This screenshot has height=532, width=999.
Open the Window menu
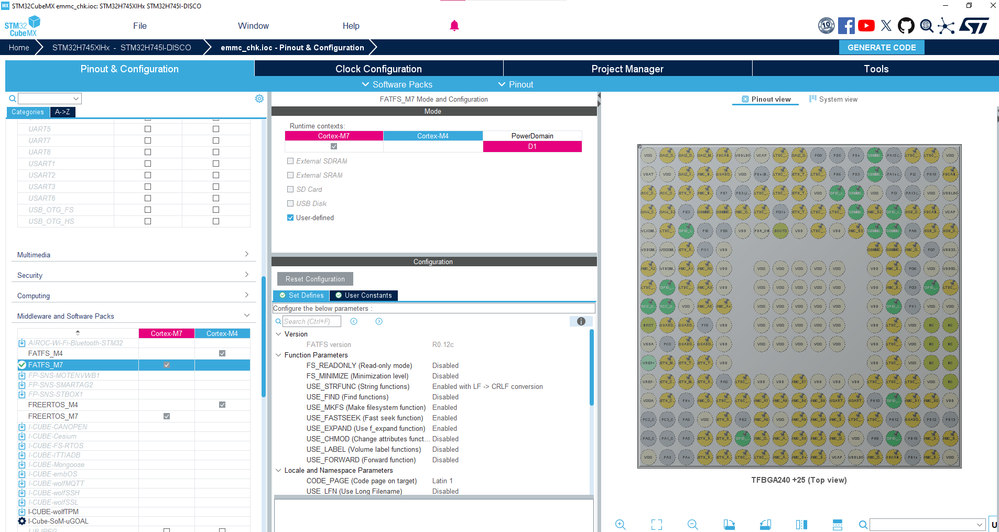pos(254,26)
